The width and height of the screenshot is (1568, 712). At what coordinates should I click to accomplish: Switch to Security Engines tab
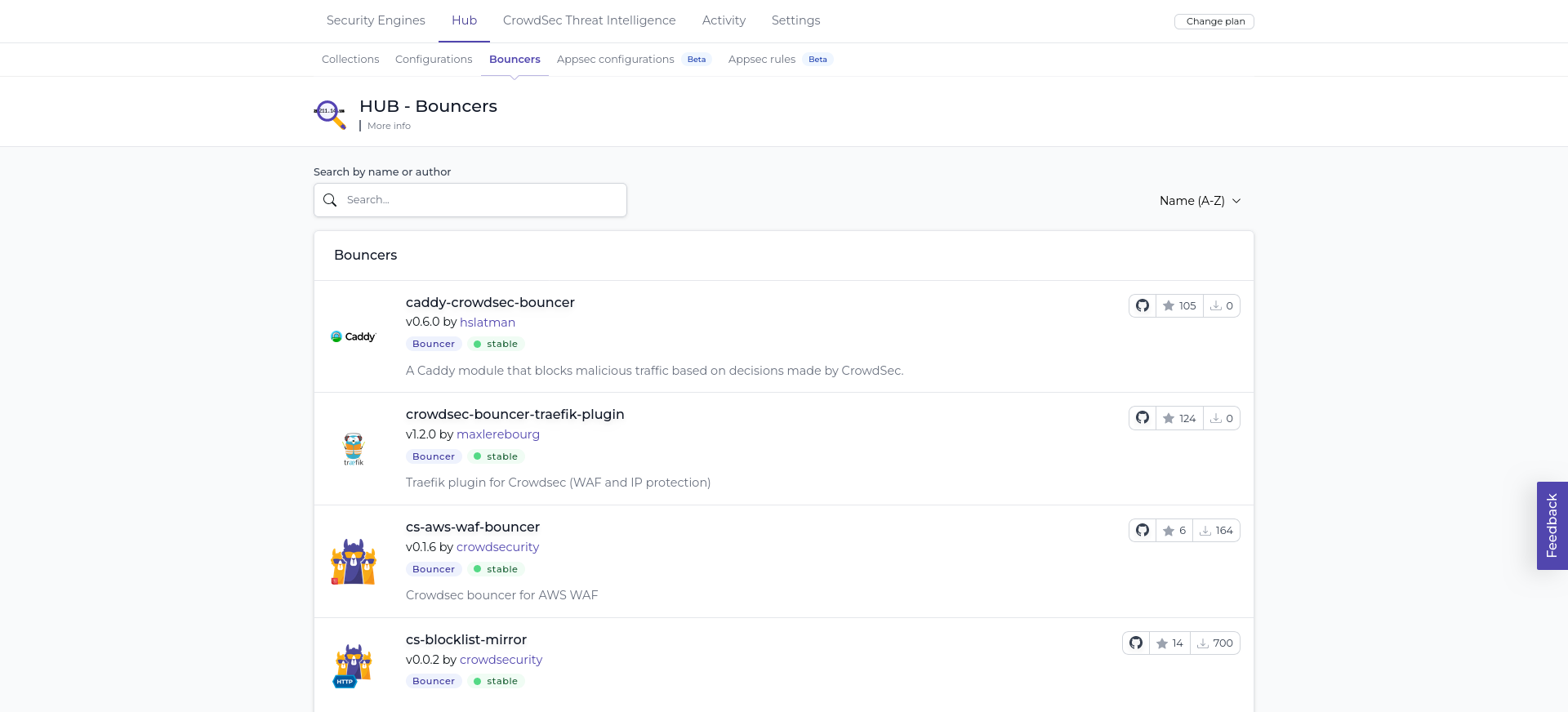[376, 20]
